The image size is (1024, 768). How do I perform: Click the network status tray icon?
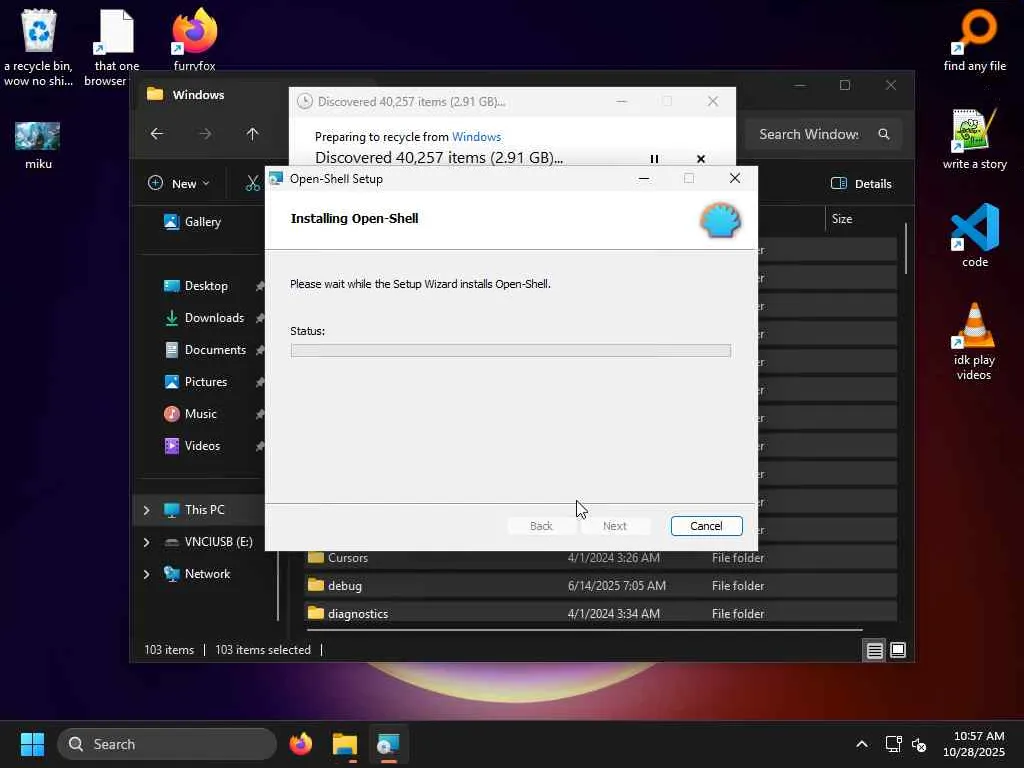893,744
